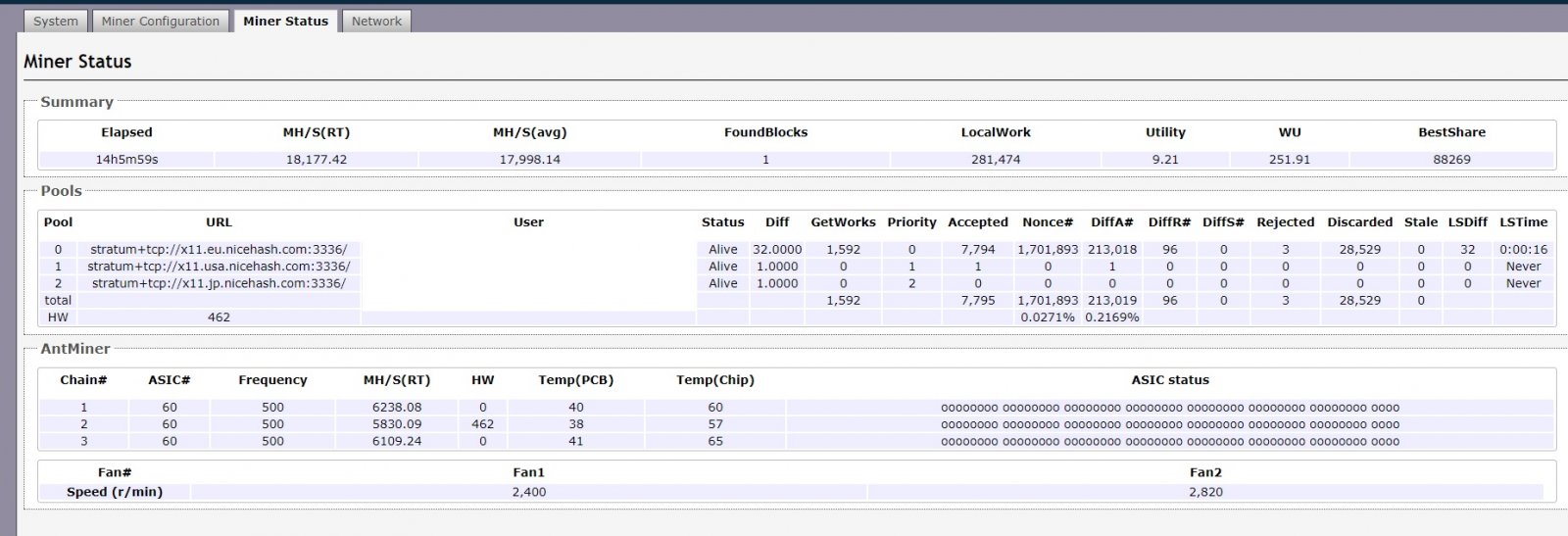Select the Frequency column header

pyautogui.click(x=272, y=380)
